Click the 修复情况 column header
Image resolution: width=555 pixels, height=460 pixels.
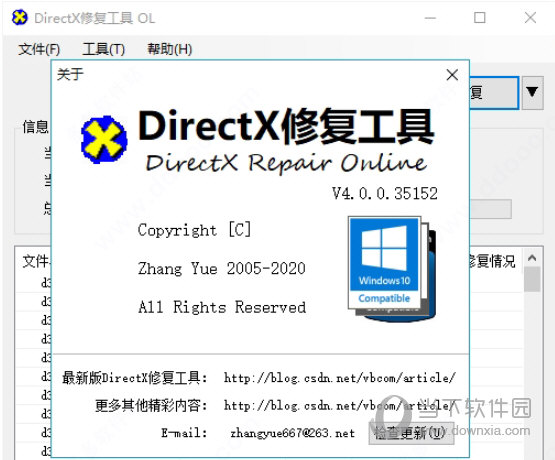[x=492, y=261]
